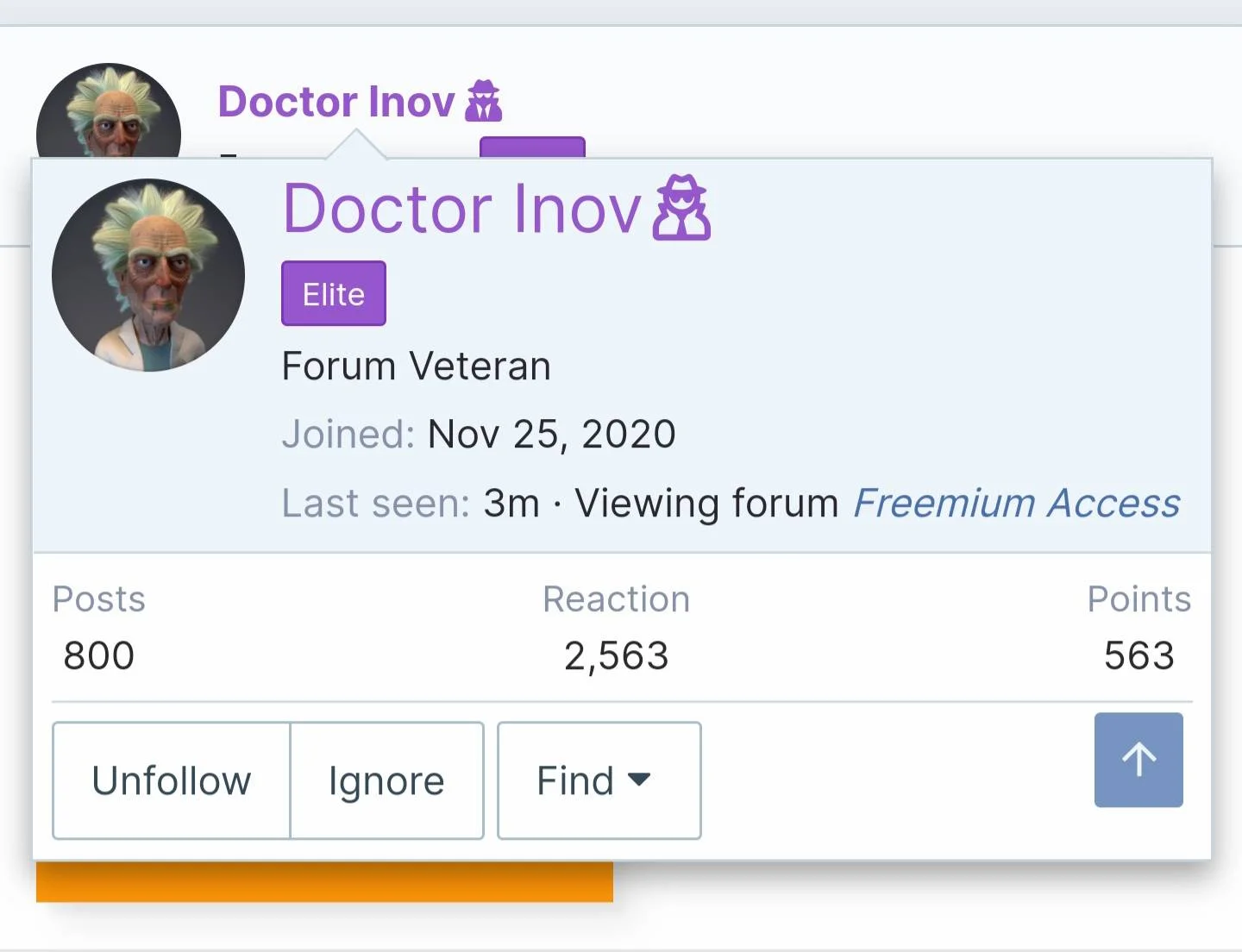Image resolution: width=1242 pixels, height=952 pixels.
Task: Click the spy icon next to the header username
Action: coord(483,101)
